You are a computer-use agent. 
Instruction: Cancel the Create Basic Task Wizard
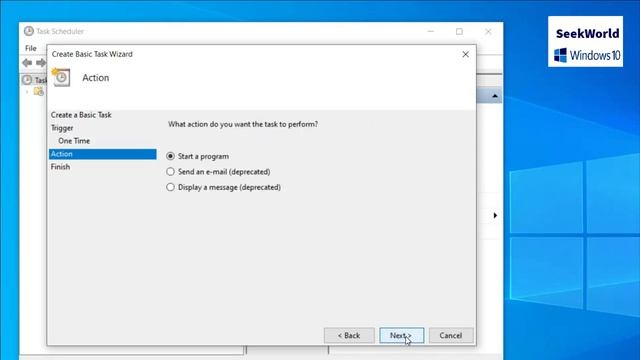(451, 336)
